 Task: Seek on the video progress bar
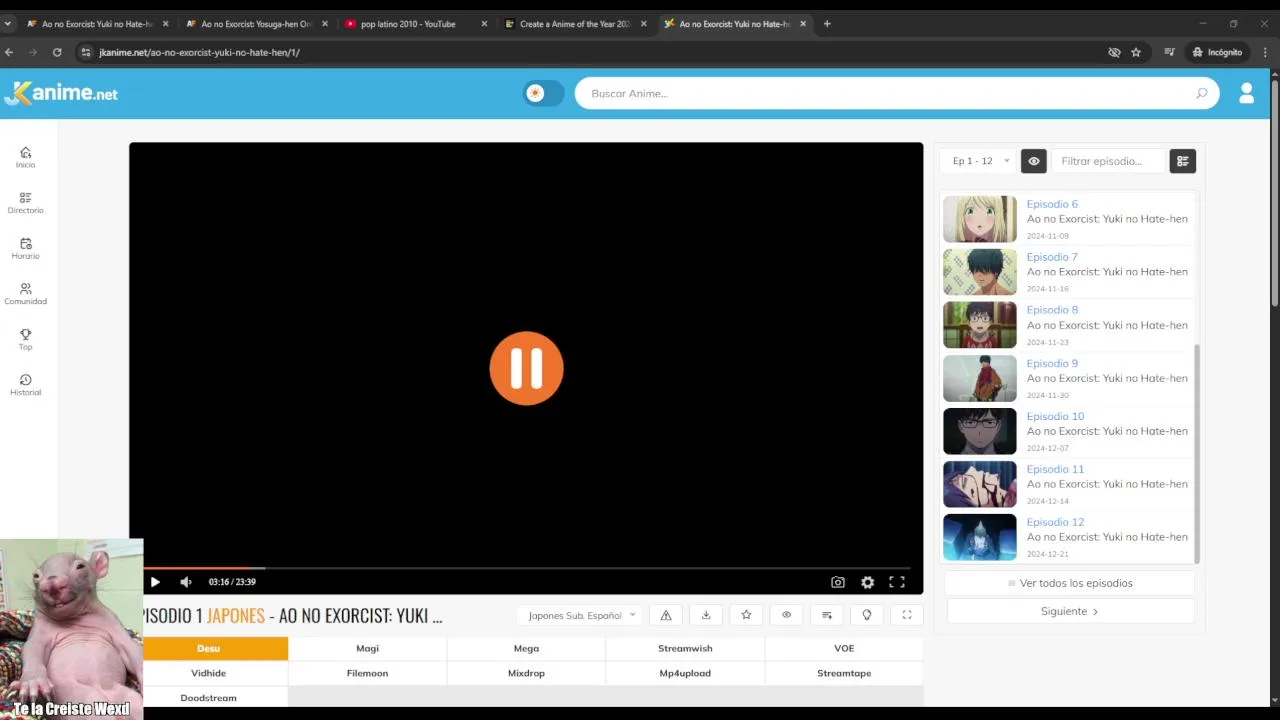pos(526,568)
